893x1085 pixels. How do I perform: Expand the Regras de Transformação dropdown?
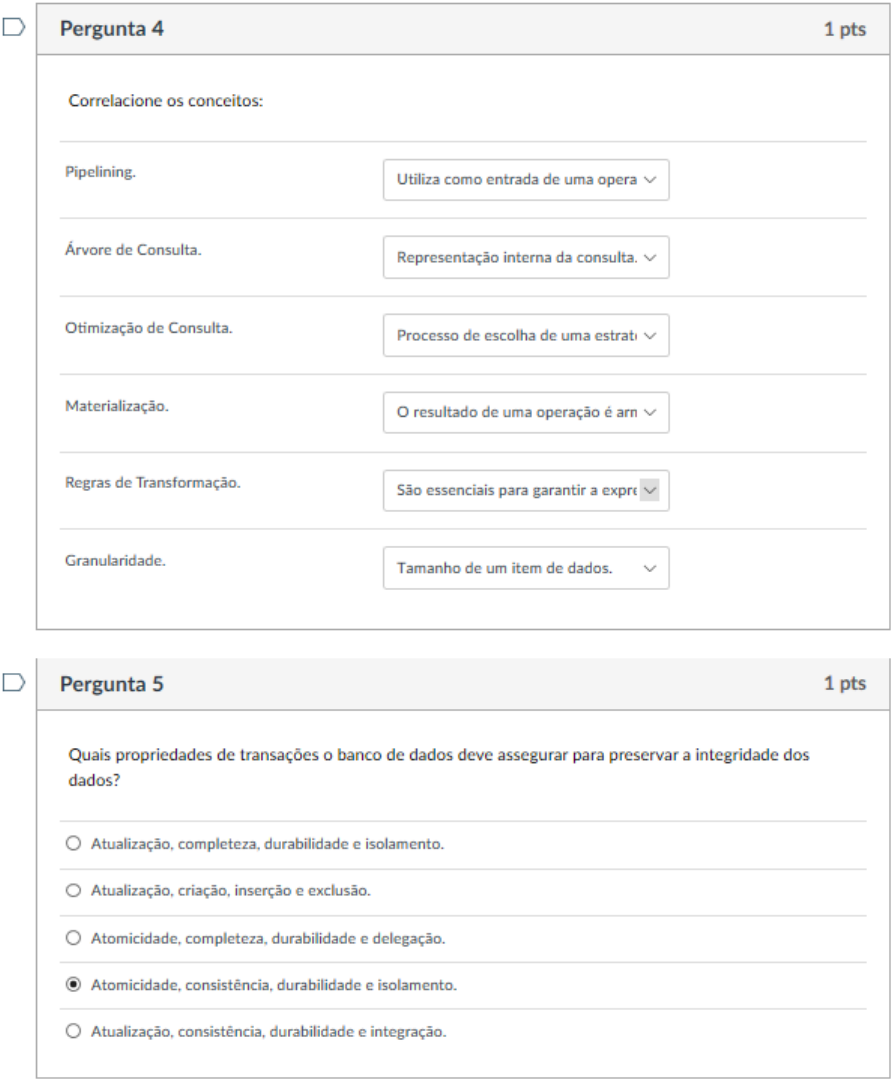(x=526, y=490)
